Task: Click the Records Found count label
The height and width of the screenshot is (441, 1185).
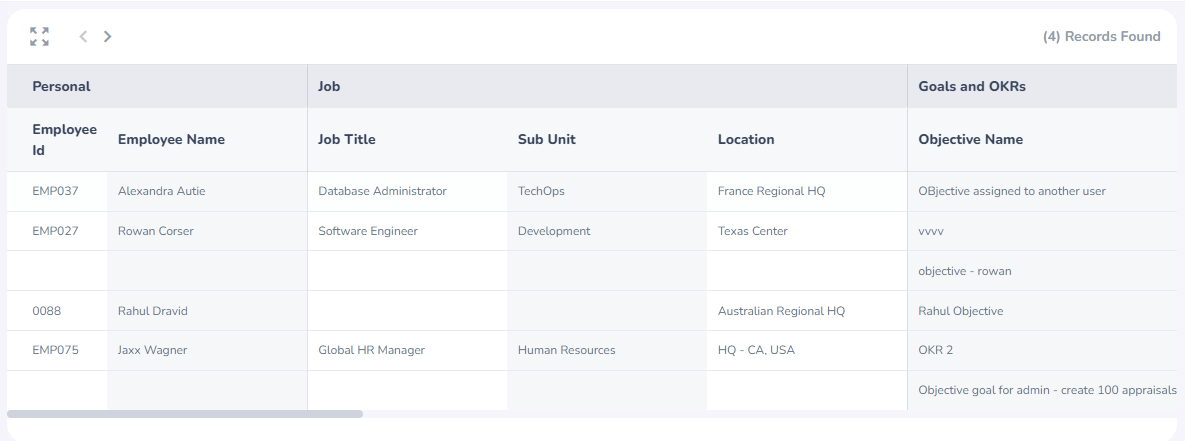Action: pos(1101,36)
